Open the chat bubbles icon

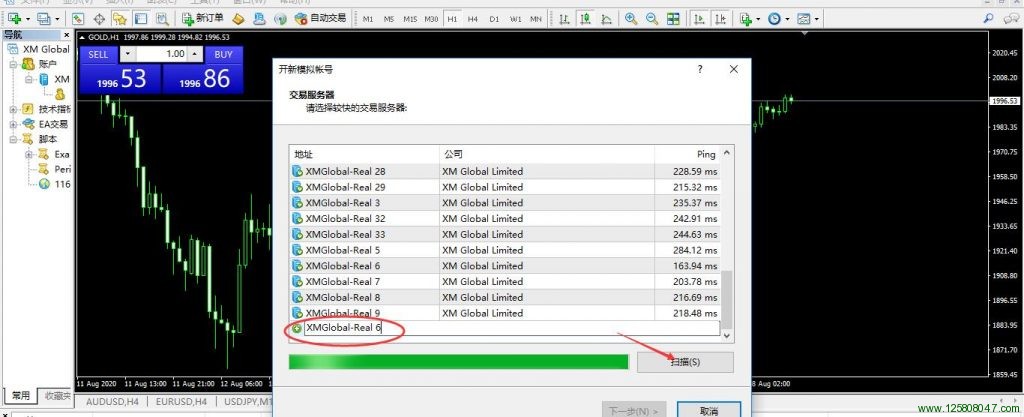pyautogui.click(x=1010, y=18)
